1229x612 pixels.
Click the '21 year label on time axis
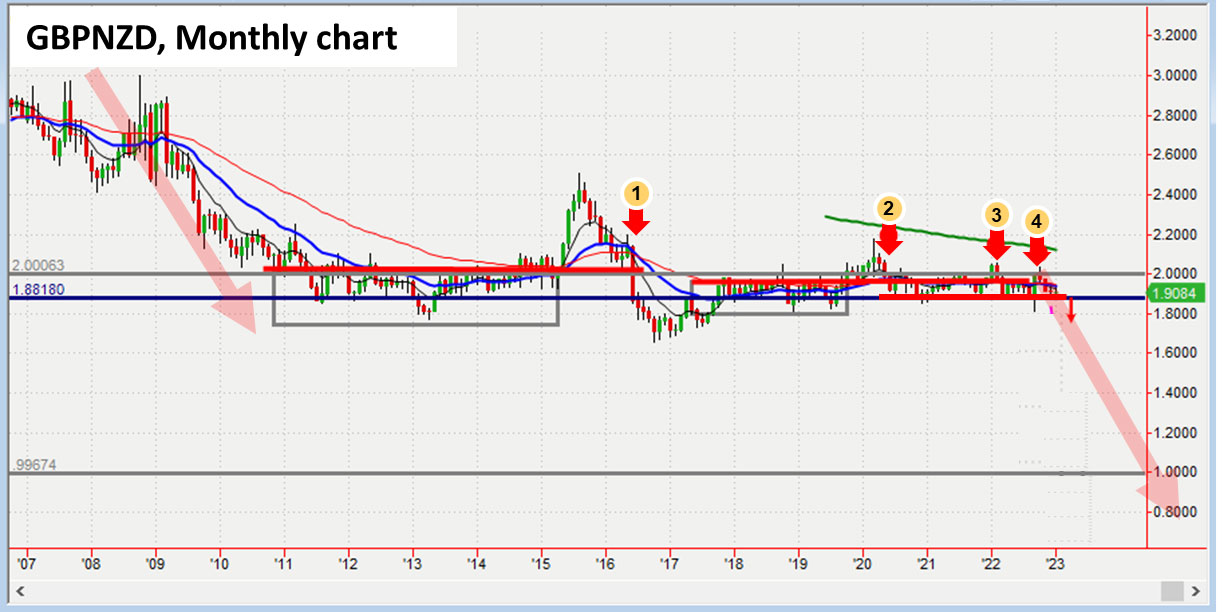click(926, 562)
